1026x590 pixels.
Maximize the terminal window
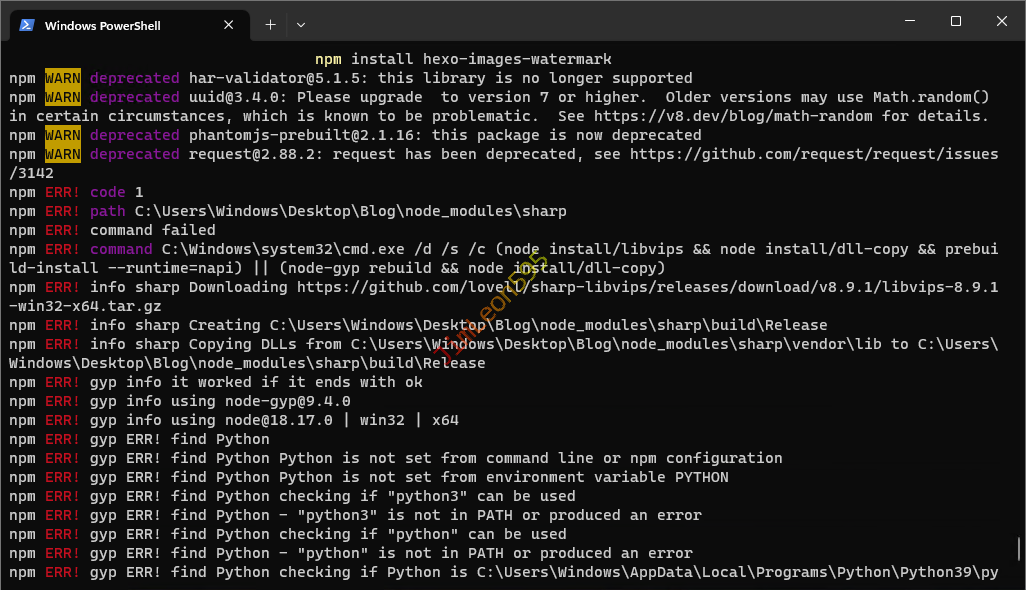(956, 21)
